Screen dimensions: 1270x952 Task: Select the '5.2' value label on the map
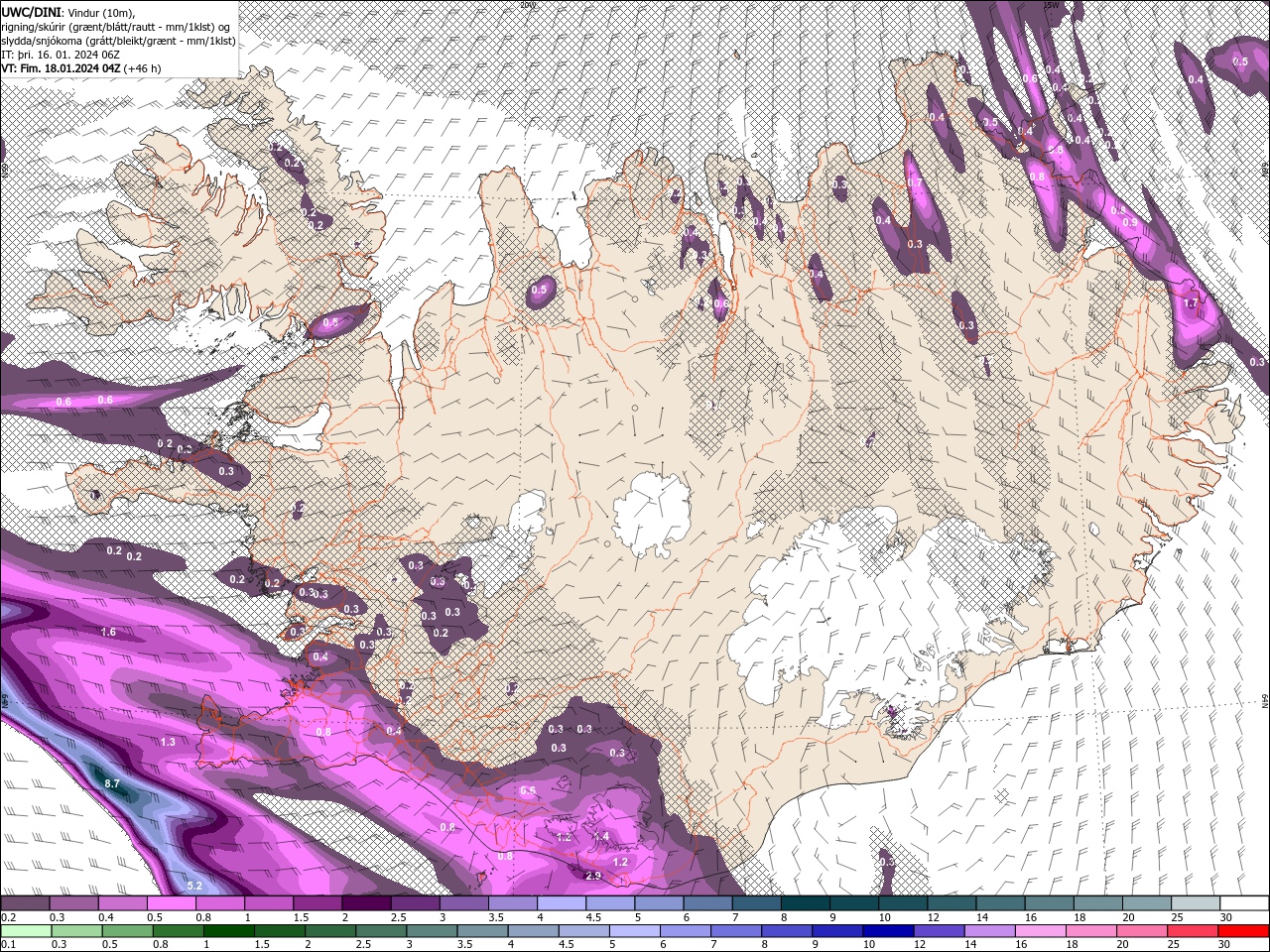tap(194, 885)
